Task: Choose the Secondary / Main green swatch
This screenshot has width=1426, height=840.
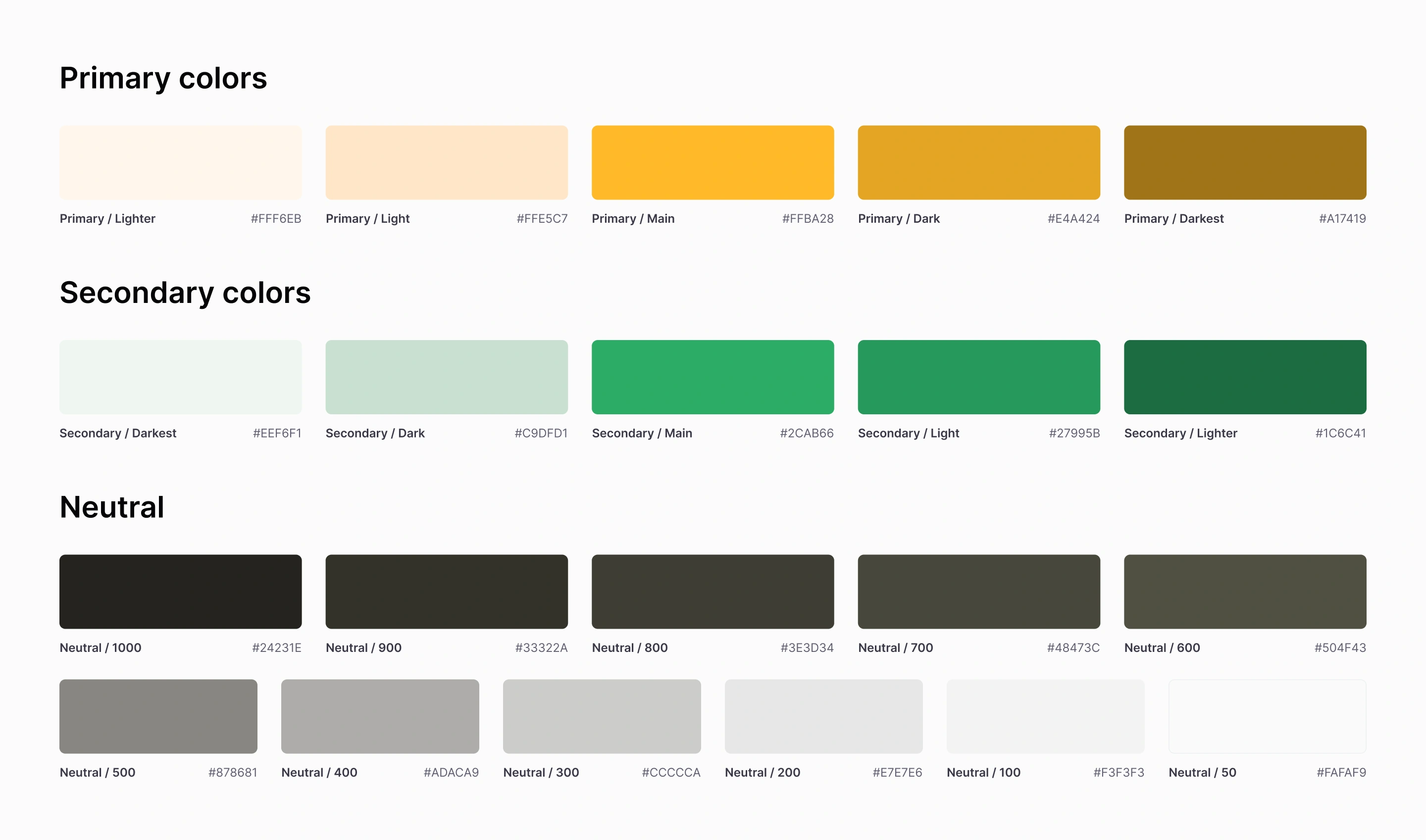Action: (x=713, y=377)
